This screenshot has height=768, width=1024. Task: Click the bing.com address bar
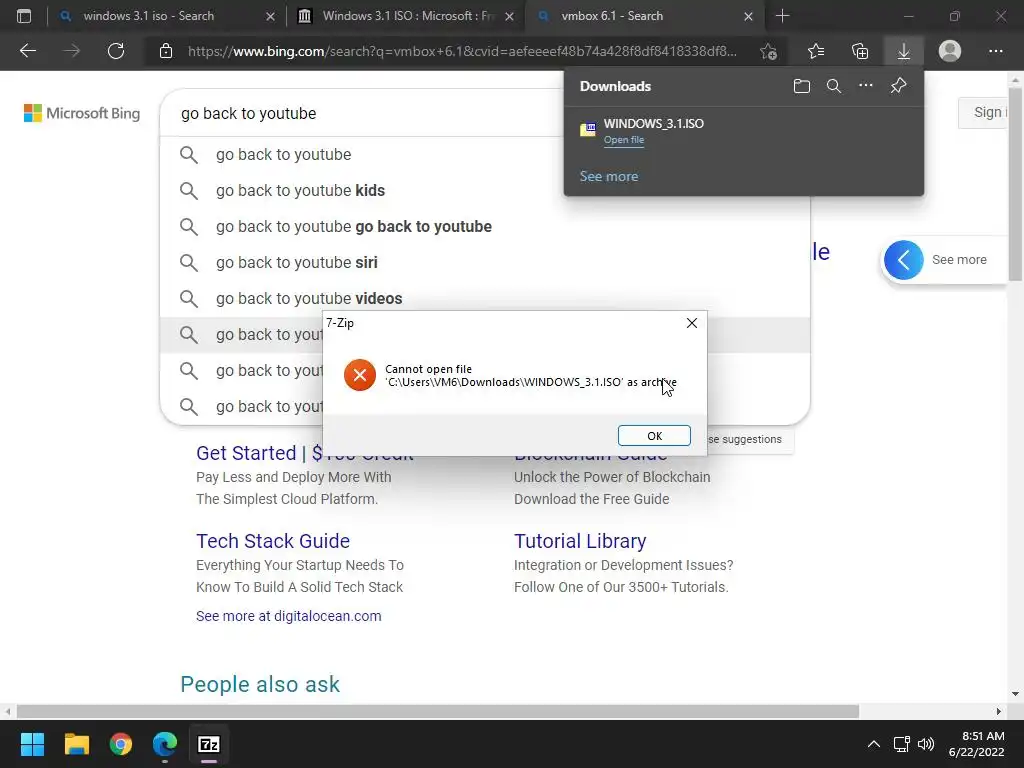click(x=462, y=51)
